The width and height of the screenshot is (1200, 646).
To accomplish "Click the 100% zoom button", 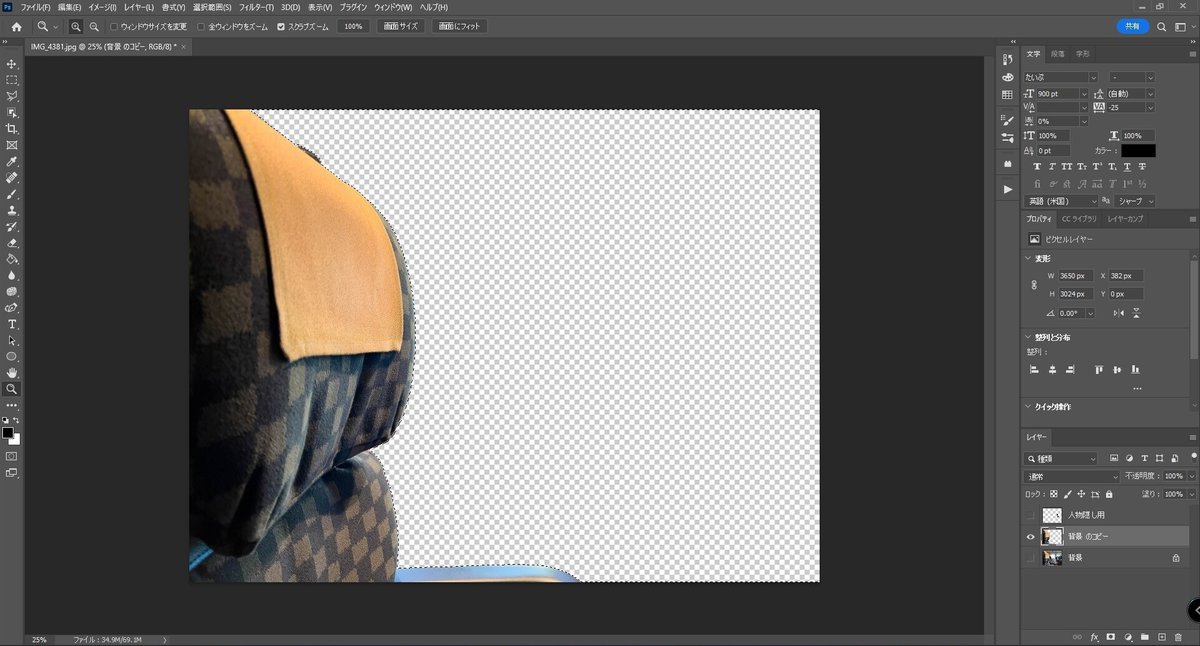I will (x=353, y=26).
